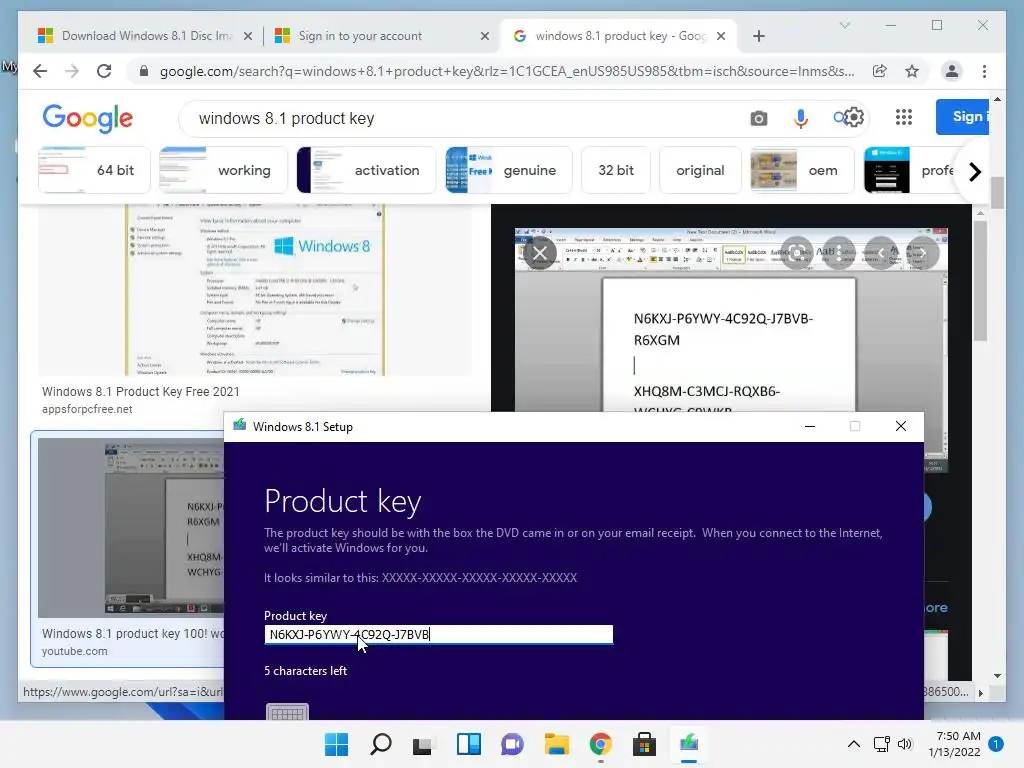Click the padlock icon in the address bar
The image size is (1024, 768).
click(144, 71)
